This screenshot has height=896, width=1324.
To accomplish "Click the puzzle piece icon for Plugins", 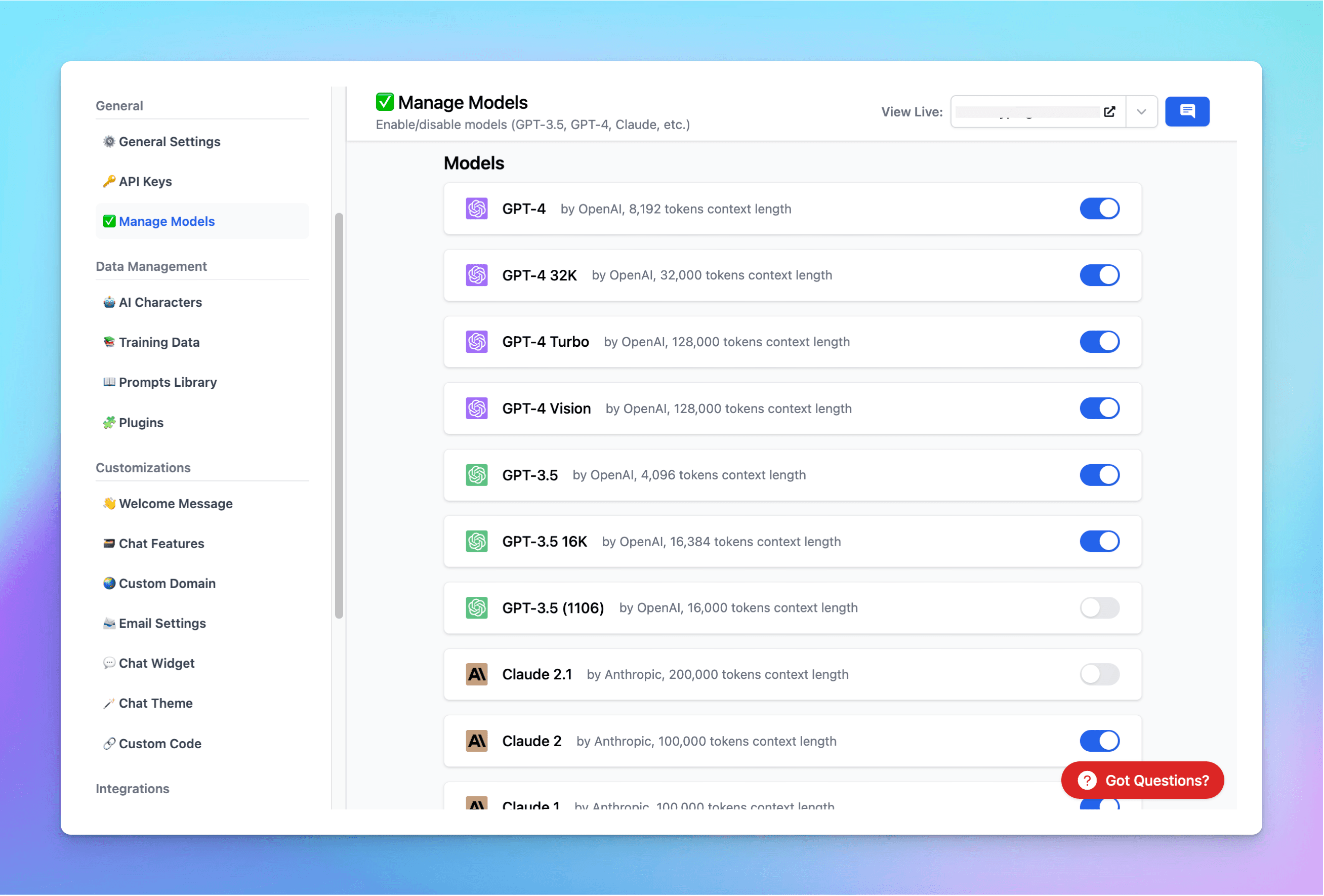I will tap(109, 422).
